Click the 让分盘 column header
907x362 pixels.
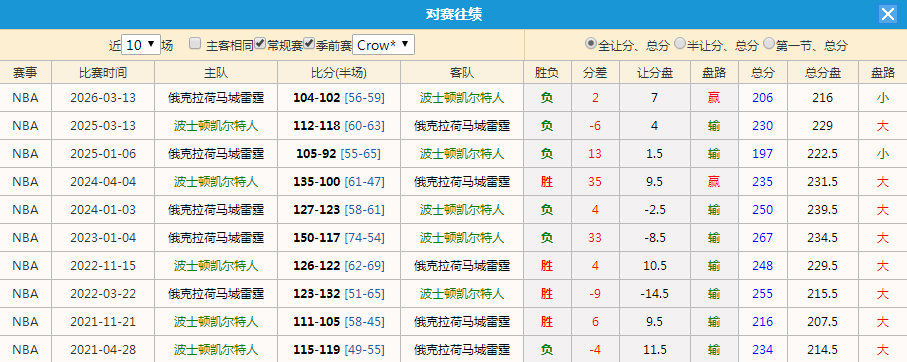[x=655, y=72]
